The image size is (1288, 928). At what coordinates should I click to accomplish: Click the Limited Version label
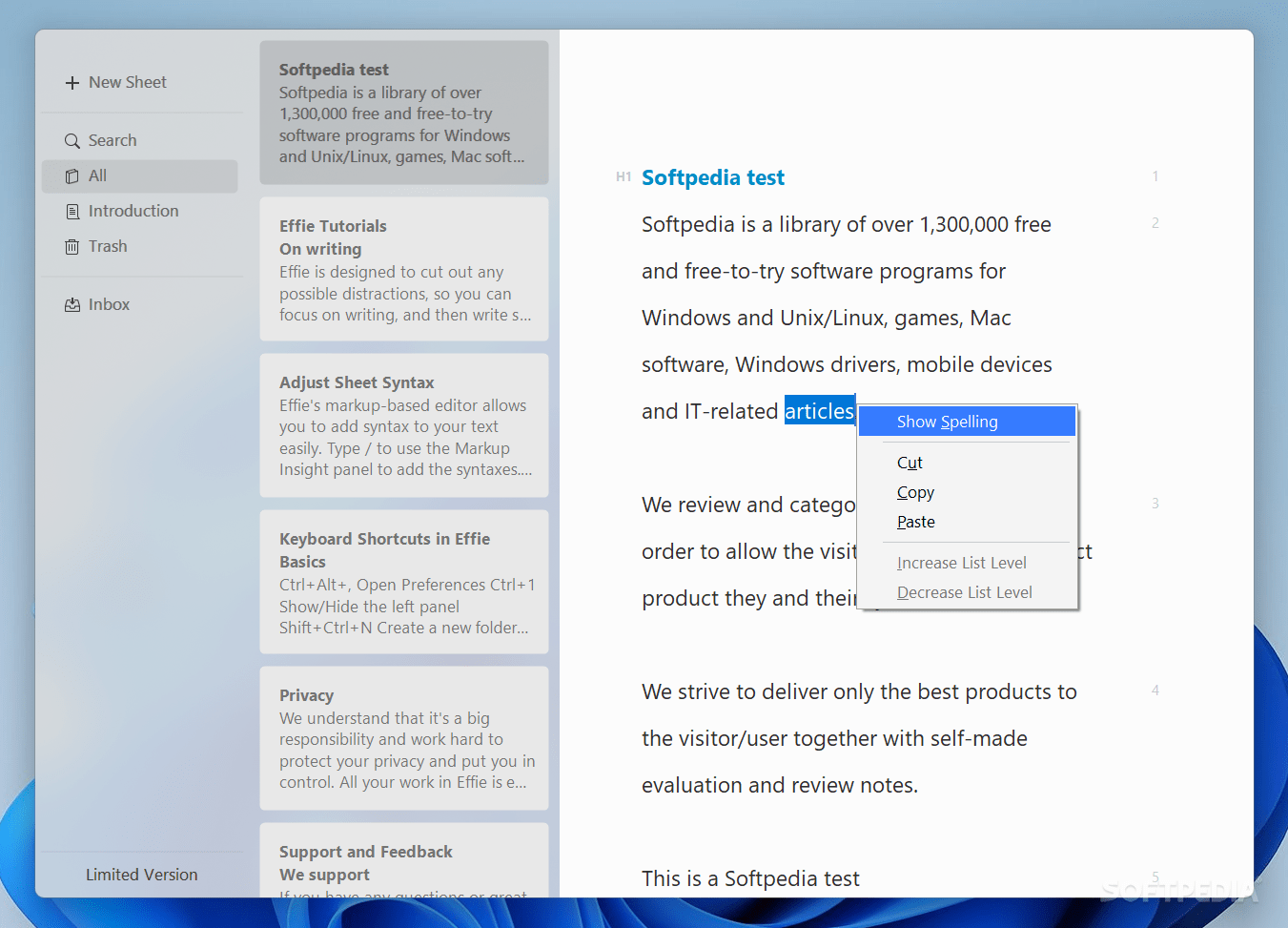pyautogui.click(x=142, y=875)
